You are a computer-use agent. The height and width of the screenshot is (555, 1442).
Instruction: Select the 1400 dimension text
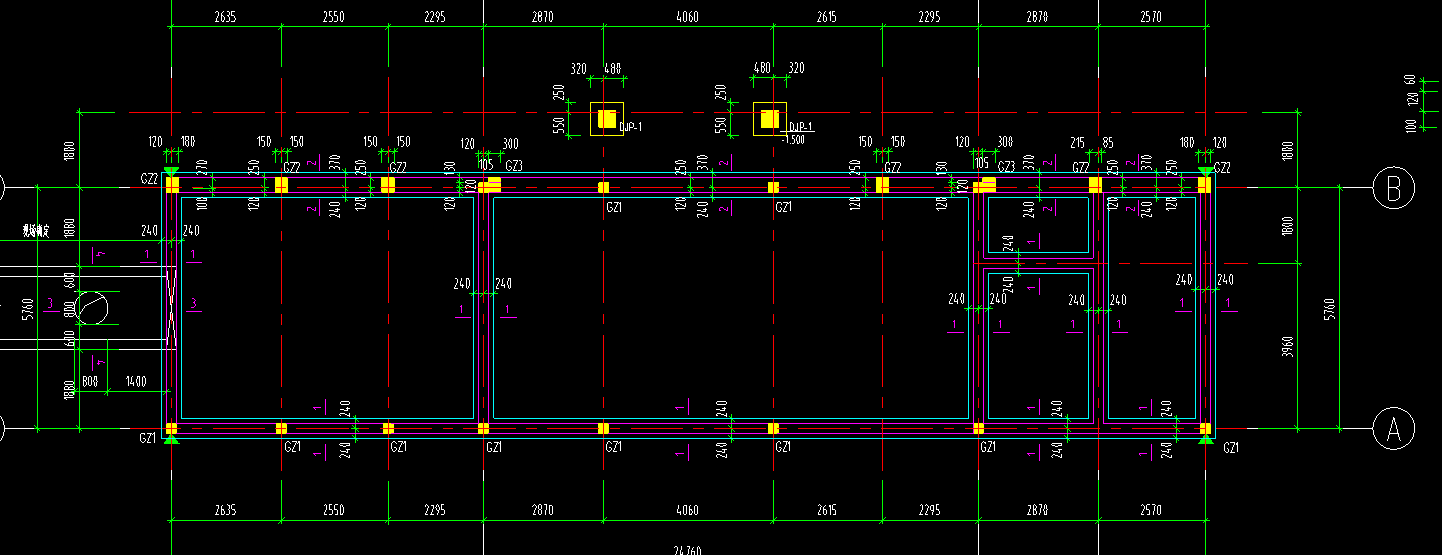point(136,381)
